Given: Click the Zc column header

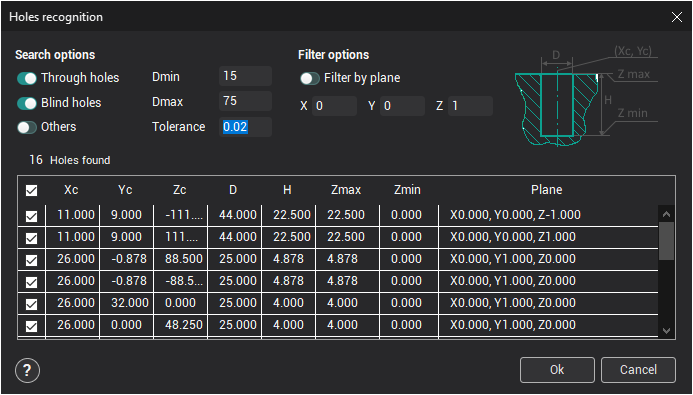Looking at the screenshot, I should [179, 190].
